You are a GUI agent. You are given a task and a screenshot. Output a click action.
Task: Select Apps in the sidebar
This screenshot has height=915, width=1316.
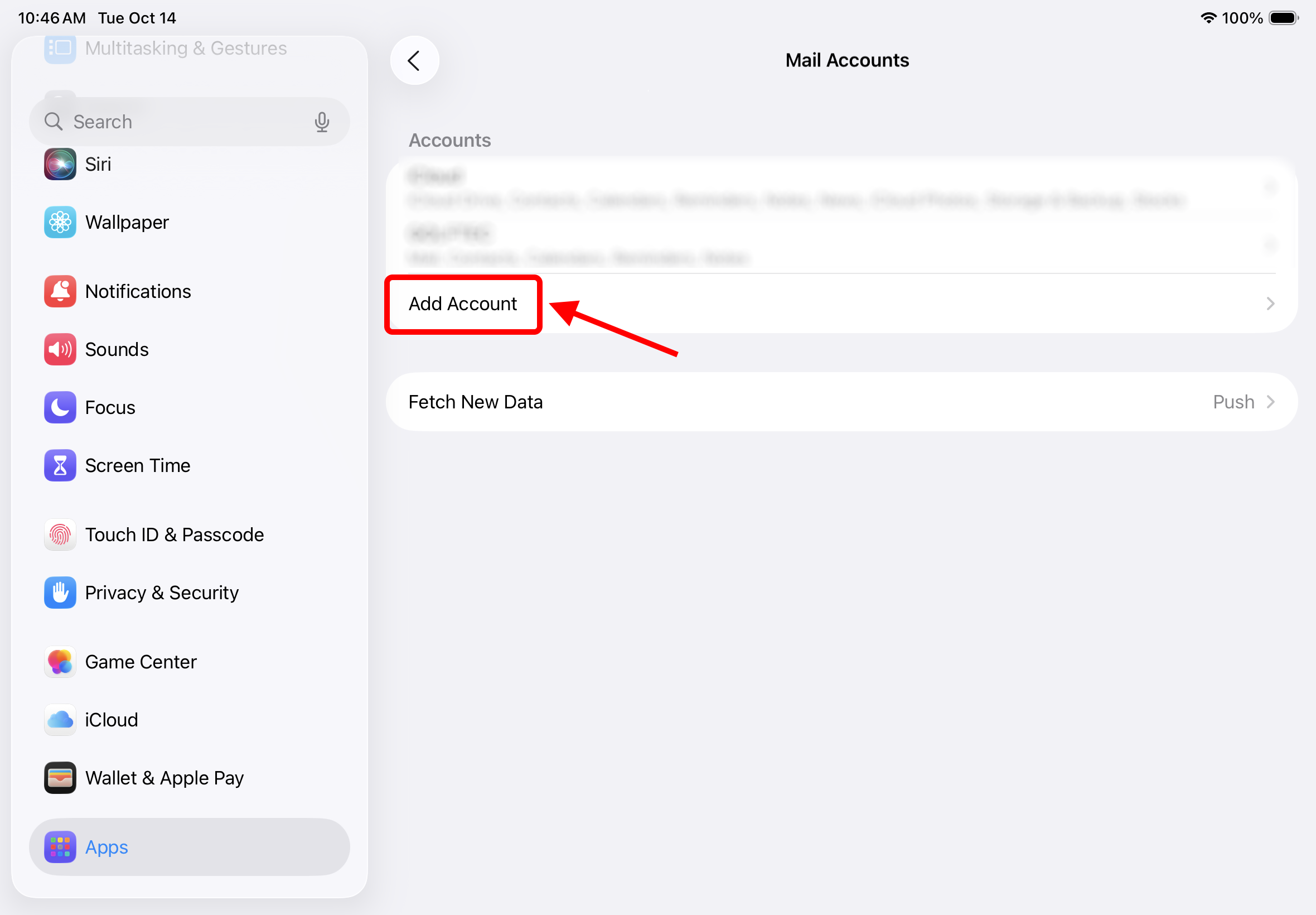107,847
